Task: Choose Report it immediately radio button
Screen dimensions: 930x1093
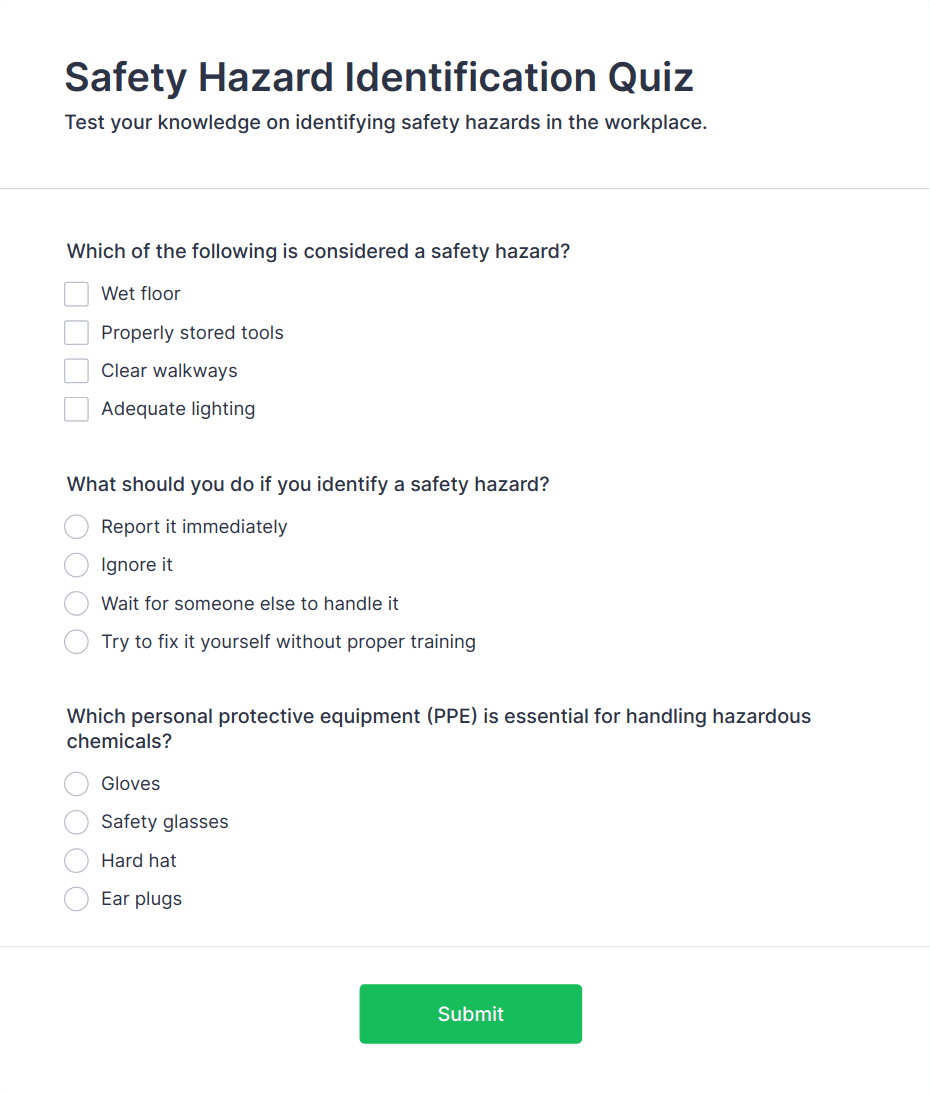Action: (x=76, y=527)
